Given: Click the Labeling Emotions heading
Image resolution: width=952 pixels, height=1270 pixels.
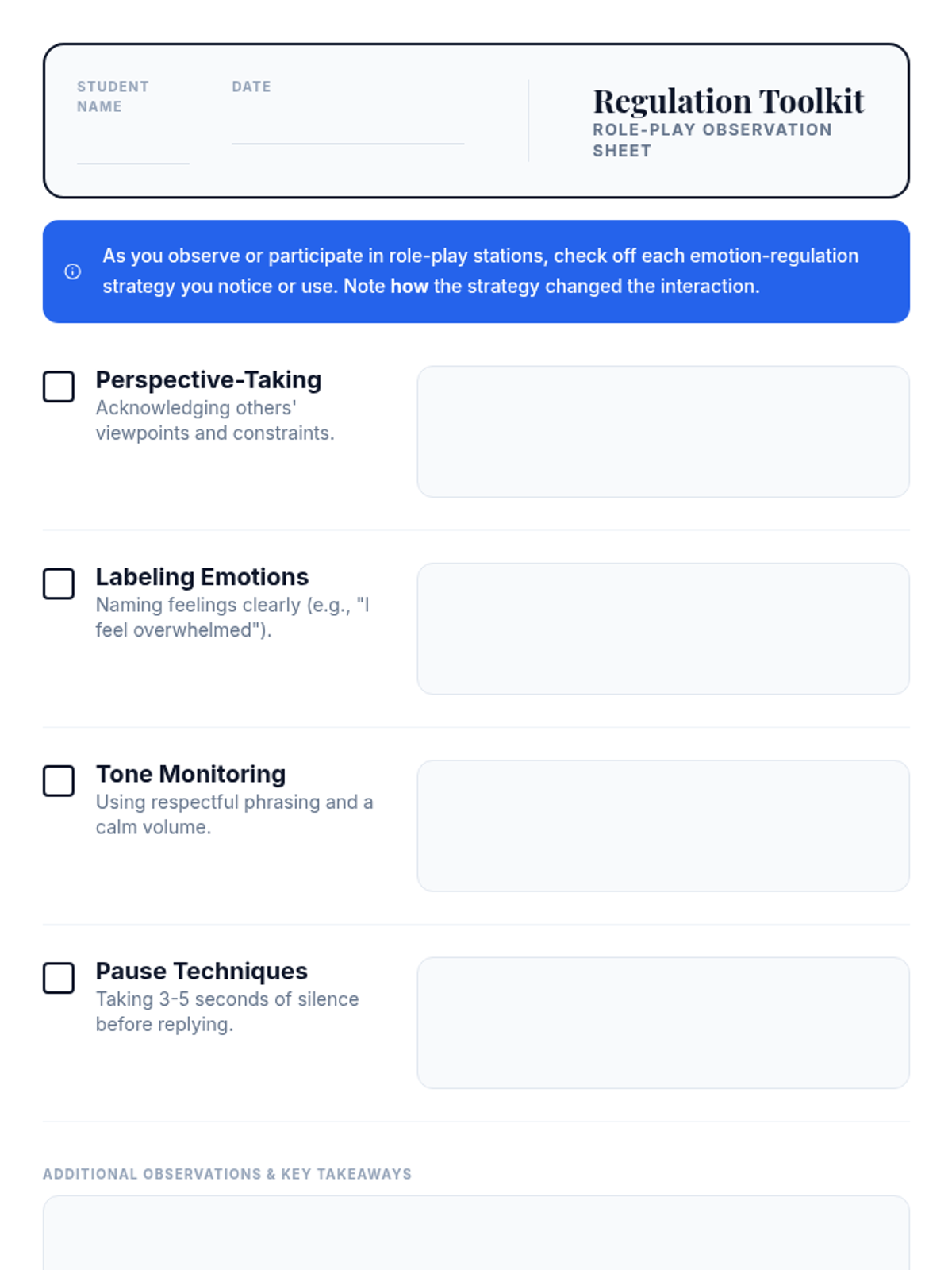Looking at the screenshot, I should (202, 577).
